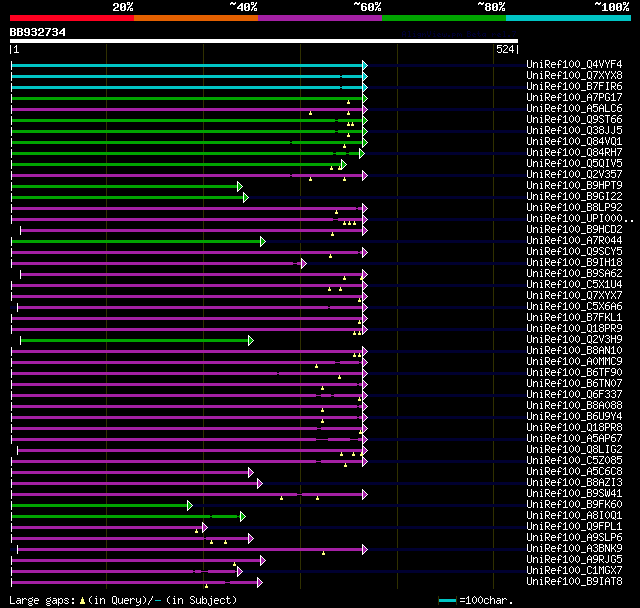Click the green alignment bar for UniRef100_A7PG17
Viewport: 640px width, 608px height.
tap(187, 98)
